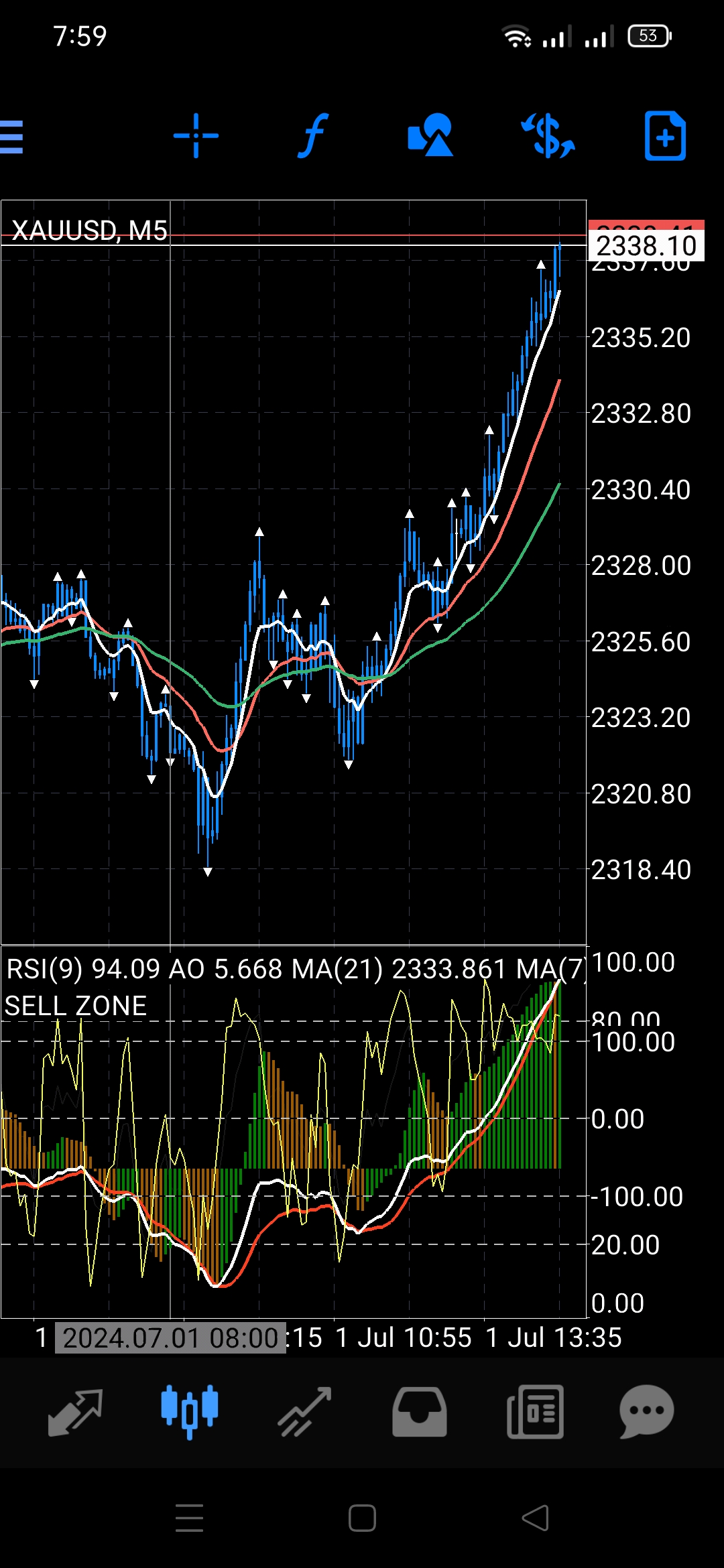Tap the current price label 2338.10
The height and width of the screenshot is (1568, 724).
[646, 246]
